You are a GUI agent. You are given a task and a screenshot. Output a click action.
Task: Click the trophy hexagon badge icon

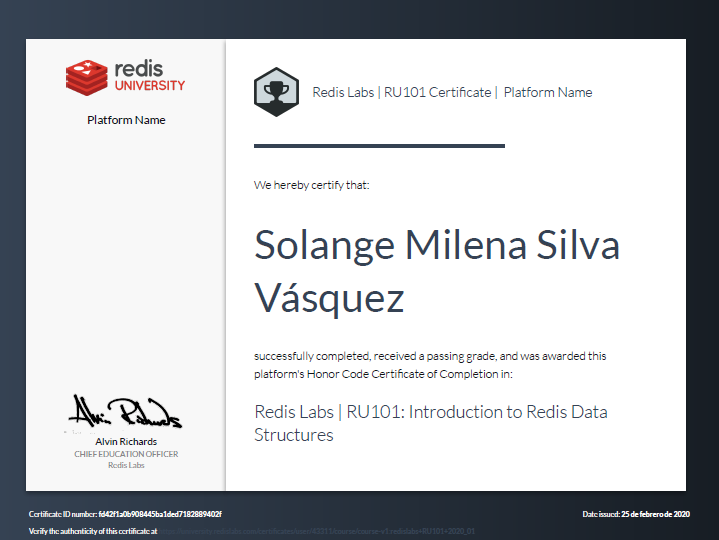click(277, 92)
